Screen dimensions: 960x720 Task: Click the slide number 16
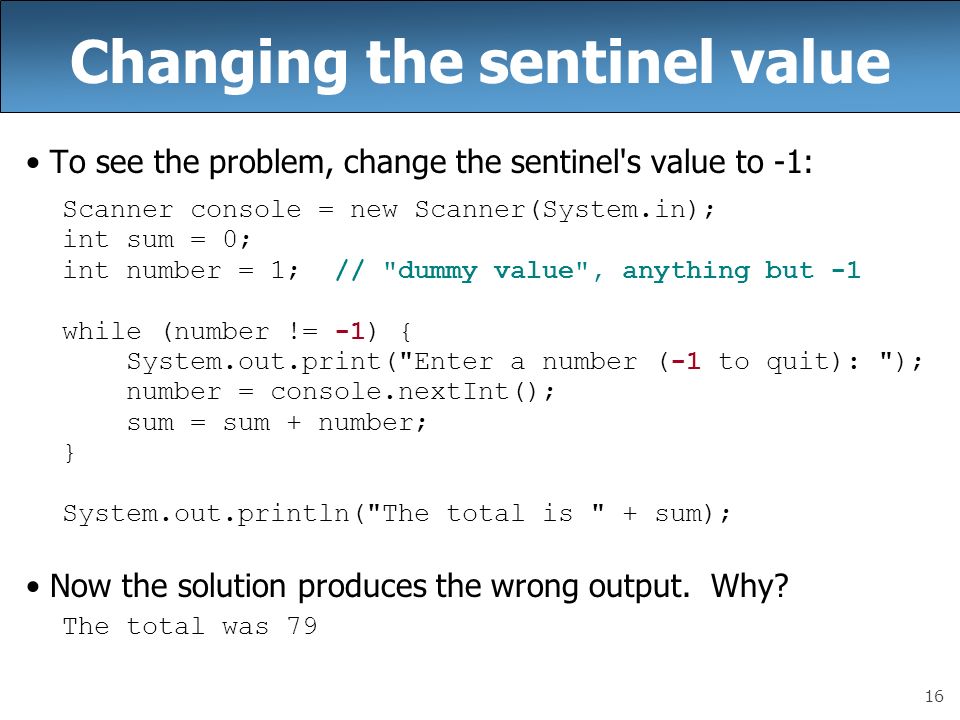coord(934,697)
